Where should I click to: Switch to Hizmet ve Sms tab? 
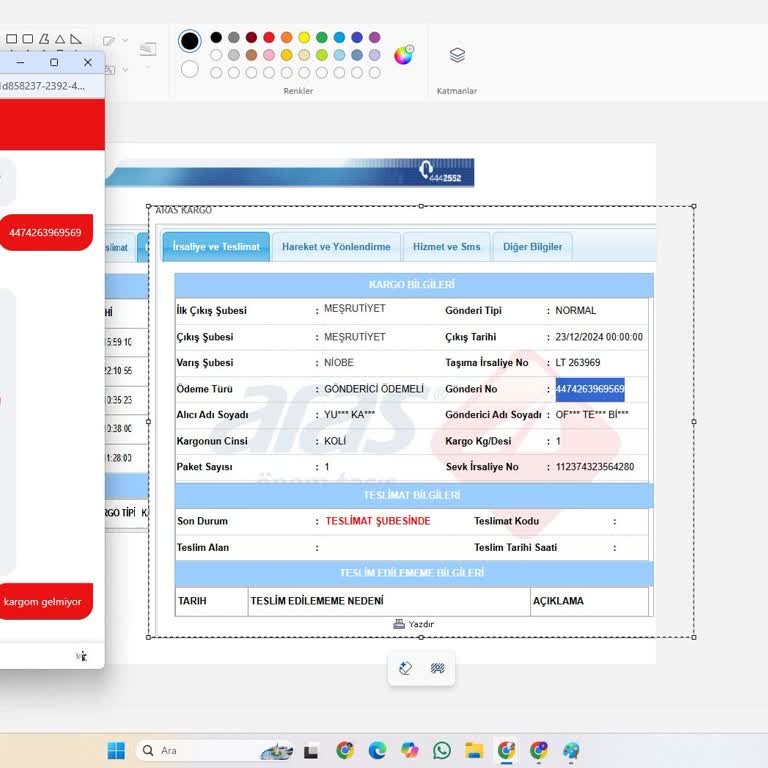(x=446, y=246)
